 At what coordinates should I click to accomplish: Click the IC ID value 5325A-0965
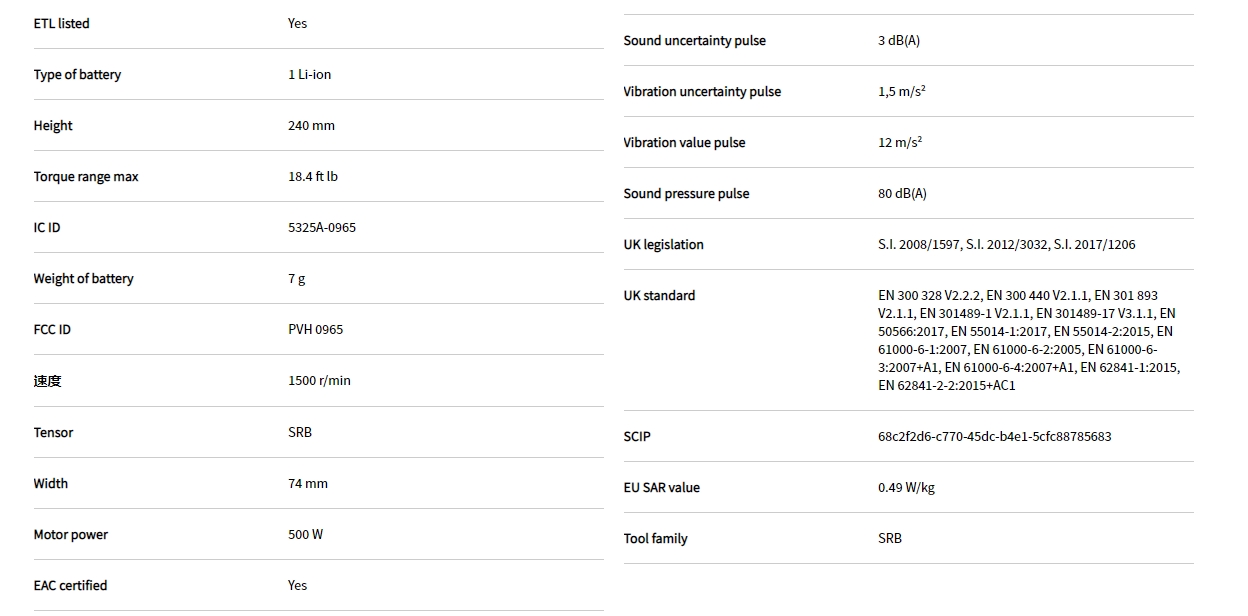point(322,227)
